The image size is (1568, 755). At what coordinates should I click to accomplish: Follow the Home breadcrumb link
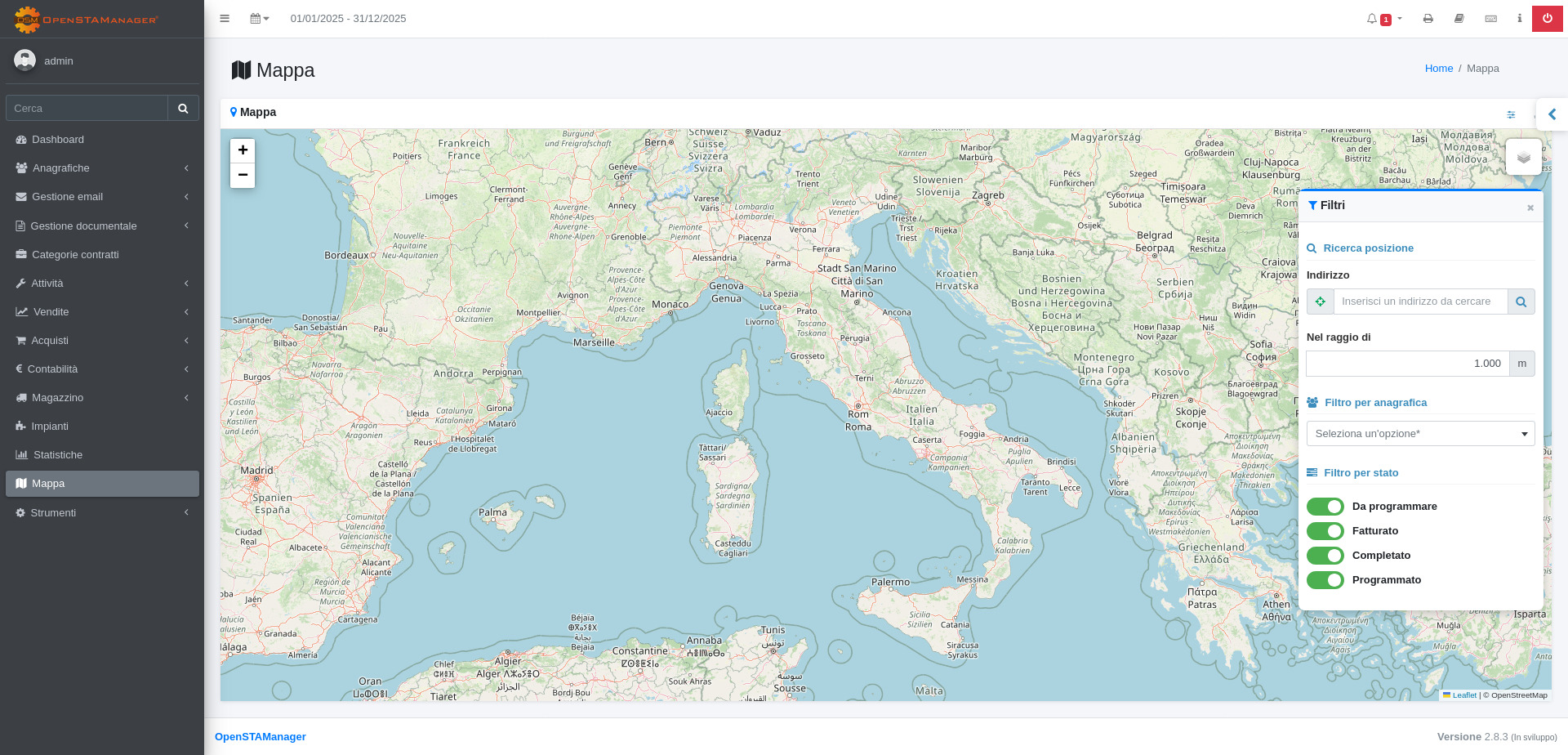1438,69
